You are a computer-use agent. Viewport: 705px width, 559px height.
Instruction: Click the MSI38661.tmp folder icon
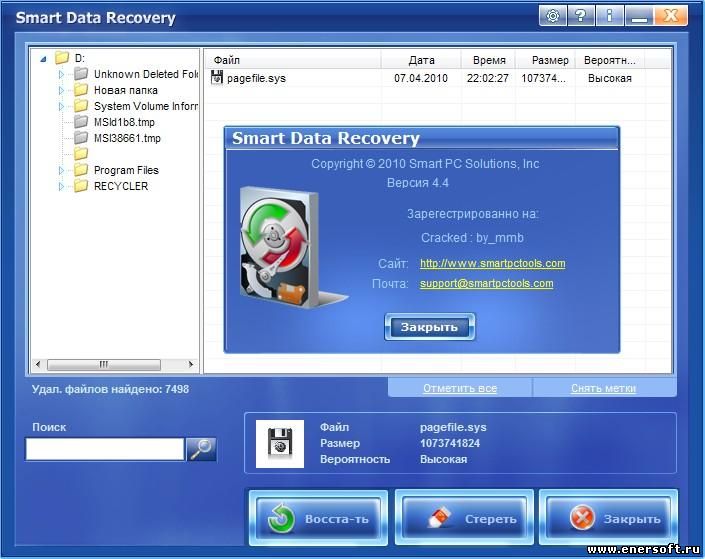(x=81, y=138)
